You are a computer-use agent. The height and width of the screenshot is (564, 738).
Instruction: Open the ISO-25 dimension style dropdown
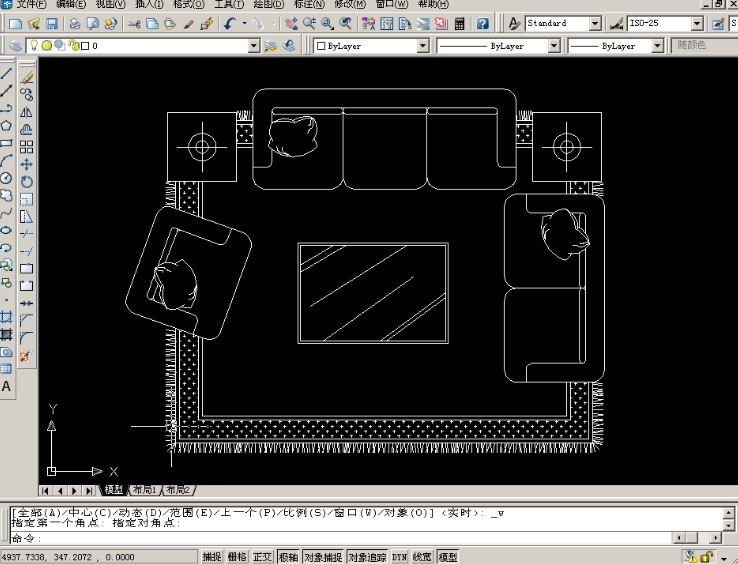(x=697, y=23)
